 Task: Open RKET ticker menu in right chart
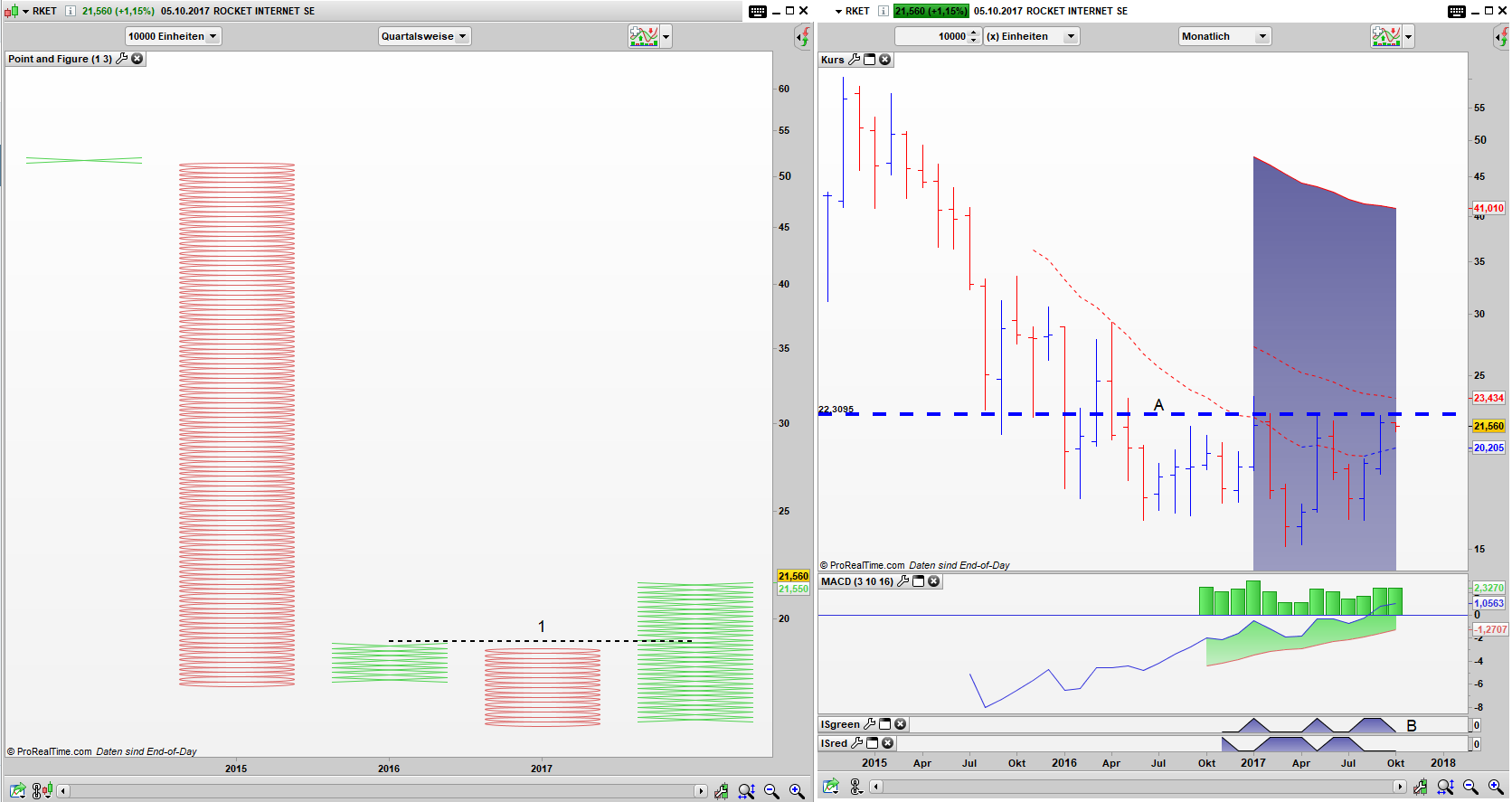[851, 11]
